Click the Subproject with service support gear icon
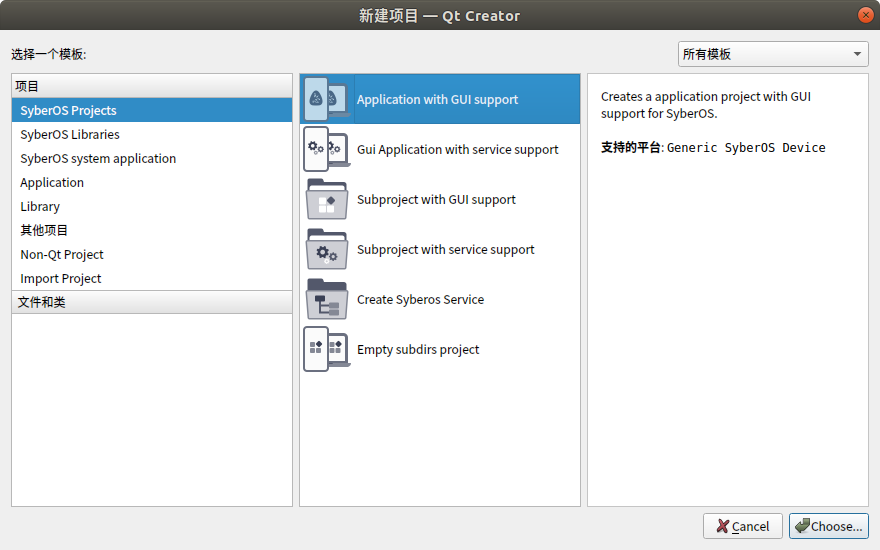The height and width of the screenshot is (550, 880). [327, 250]
